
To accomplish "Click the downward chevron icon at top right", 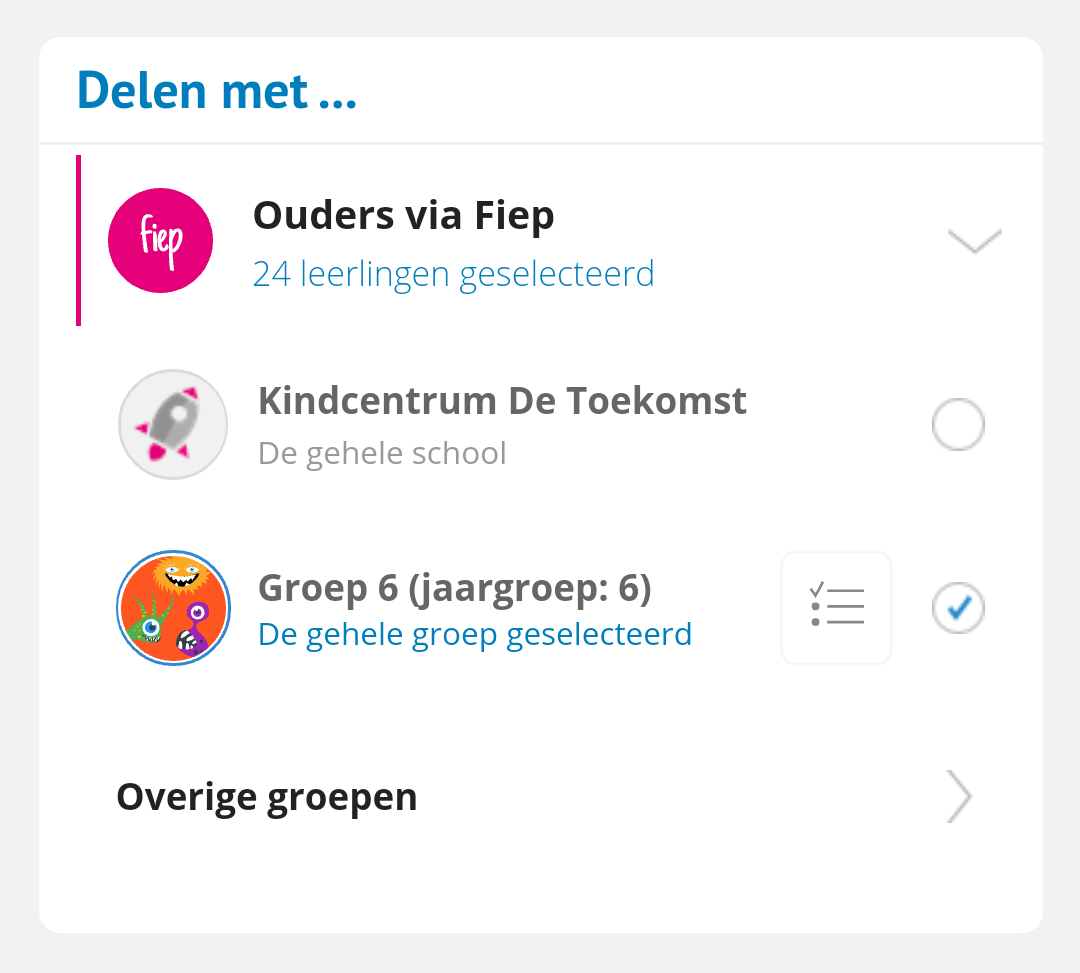I will point(975,240).
